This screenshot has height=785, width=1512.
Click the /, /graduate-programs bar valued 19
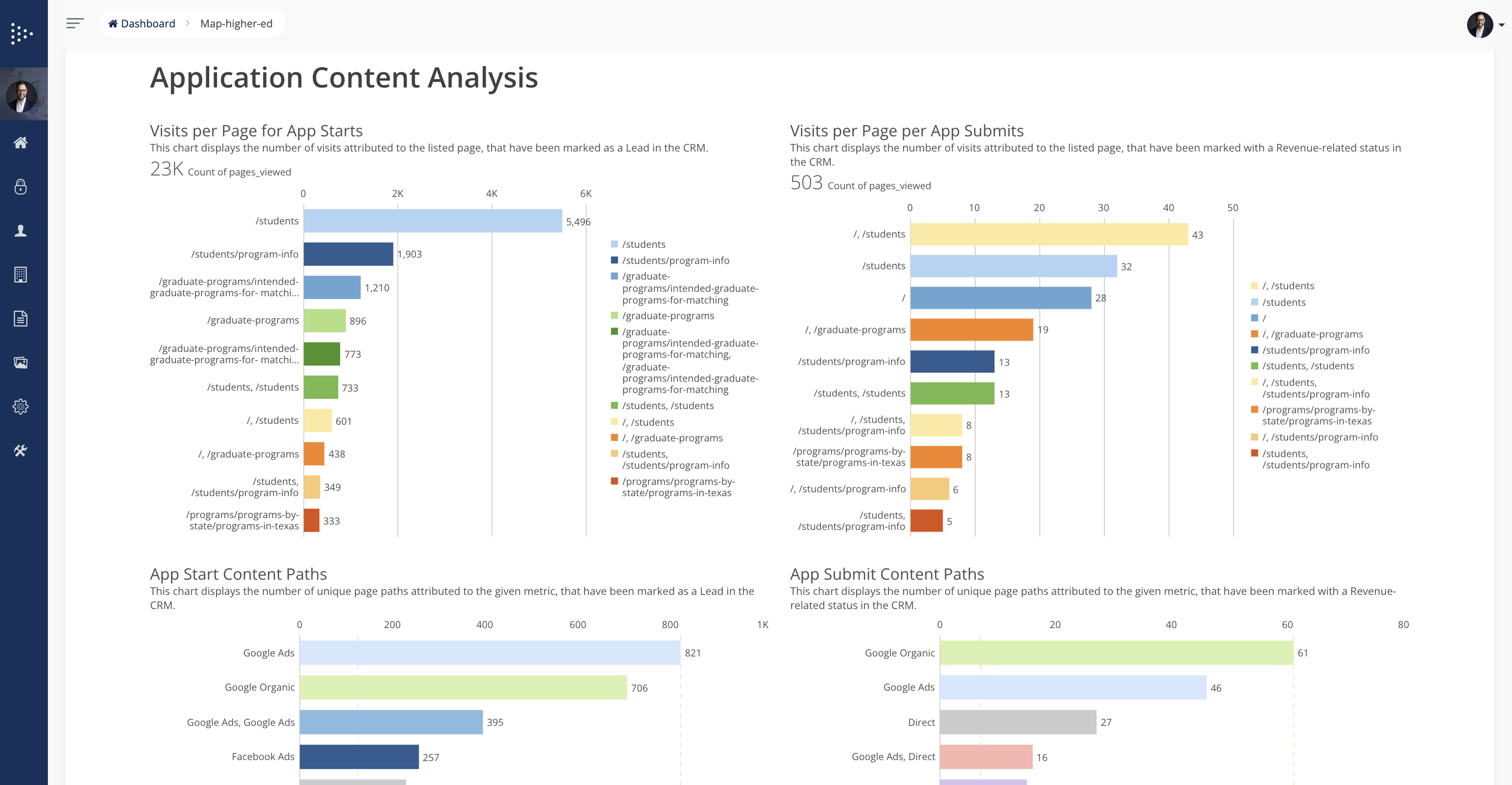pos(972,330)
